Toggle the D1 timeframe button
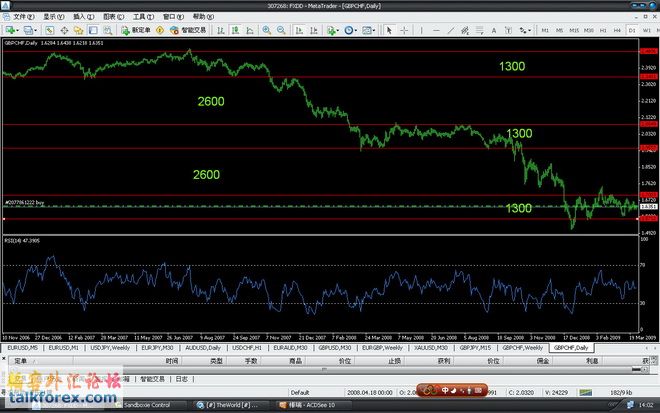 [x=632, y=31]
